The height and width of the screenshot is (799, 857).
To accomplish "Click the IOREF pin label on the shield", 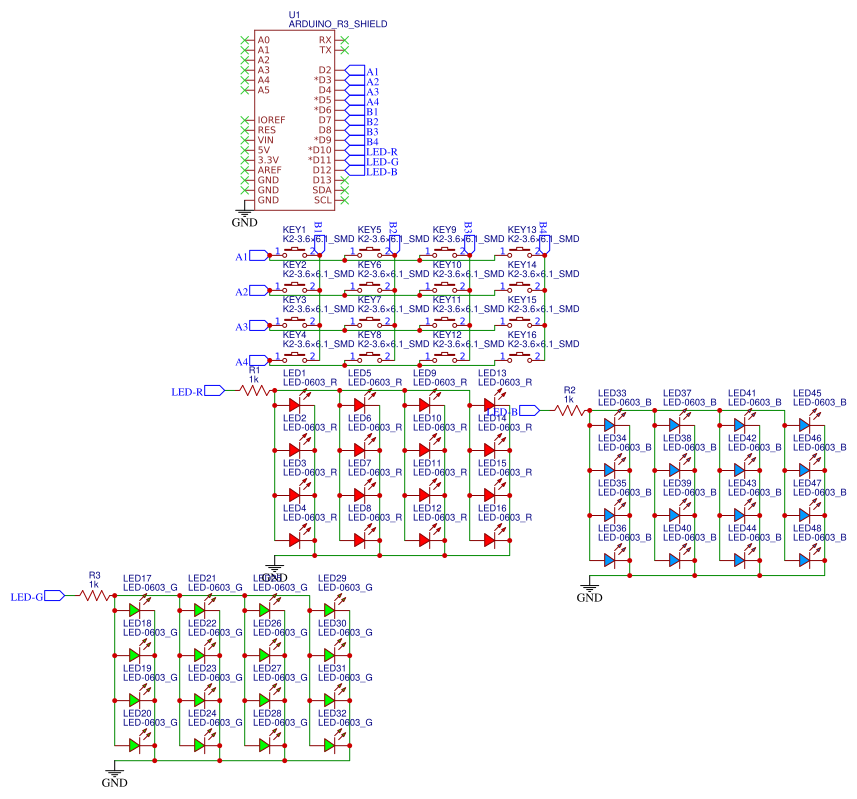I will pyautogui.click(x=271, y=120).
